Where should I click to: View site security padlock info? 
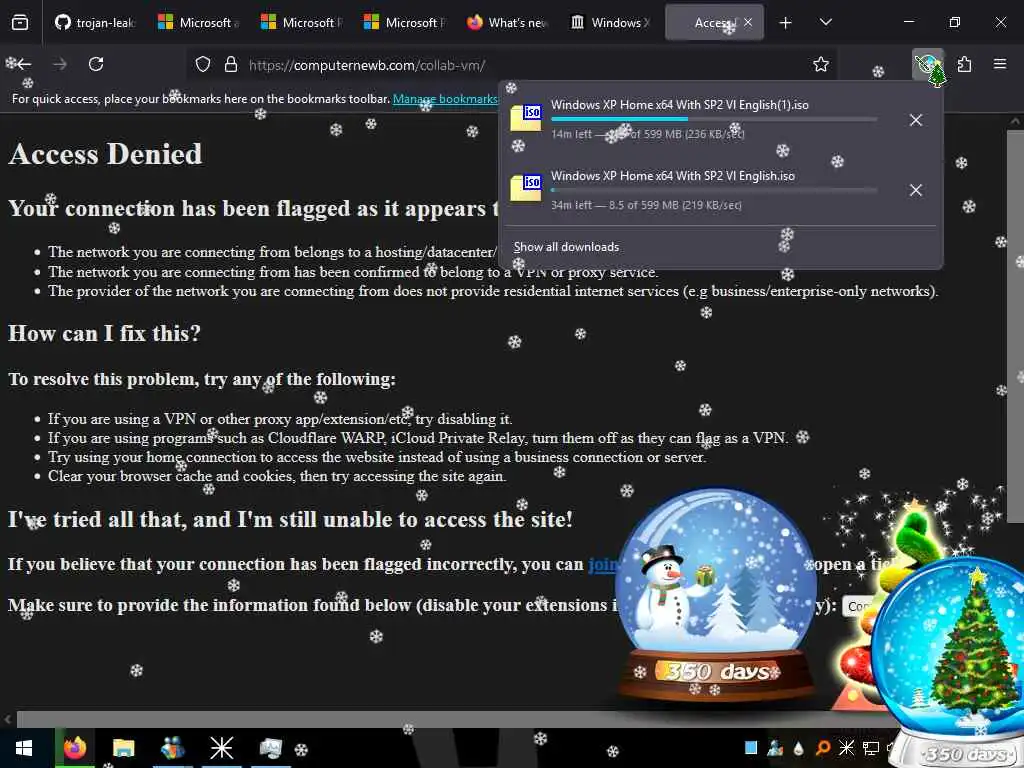(x=231, y=65)
